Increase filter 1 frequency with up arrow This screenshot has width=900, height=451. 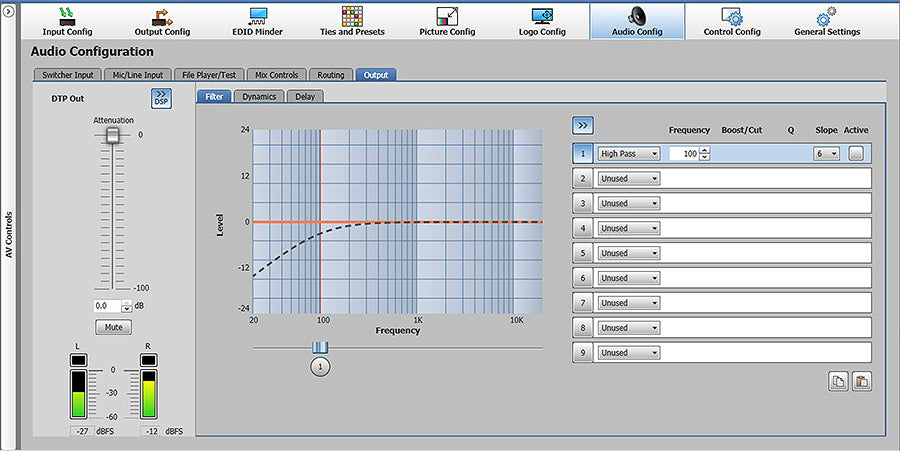705,150
